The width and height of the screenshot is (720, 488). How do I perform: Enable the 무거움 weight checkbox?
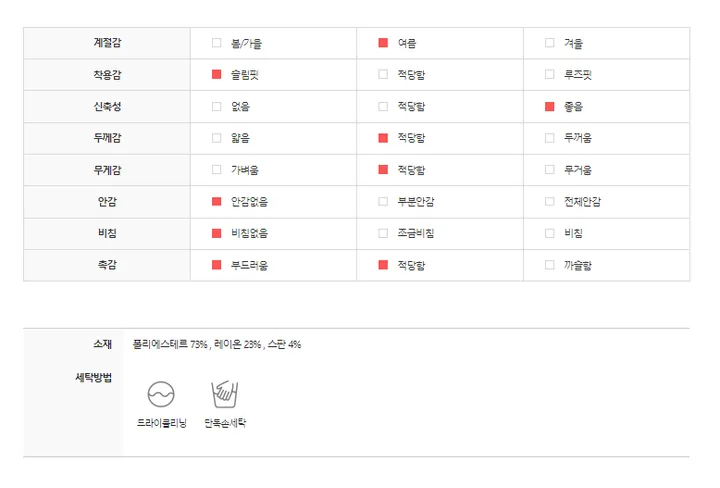[x=549, y=170]
